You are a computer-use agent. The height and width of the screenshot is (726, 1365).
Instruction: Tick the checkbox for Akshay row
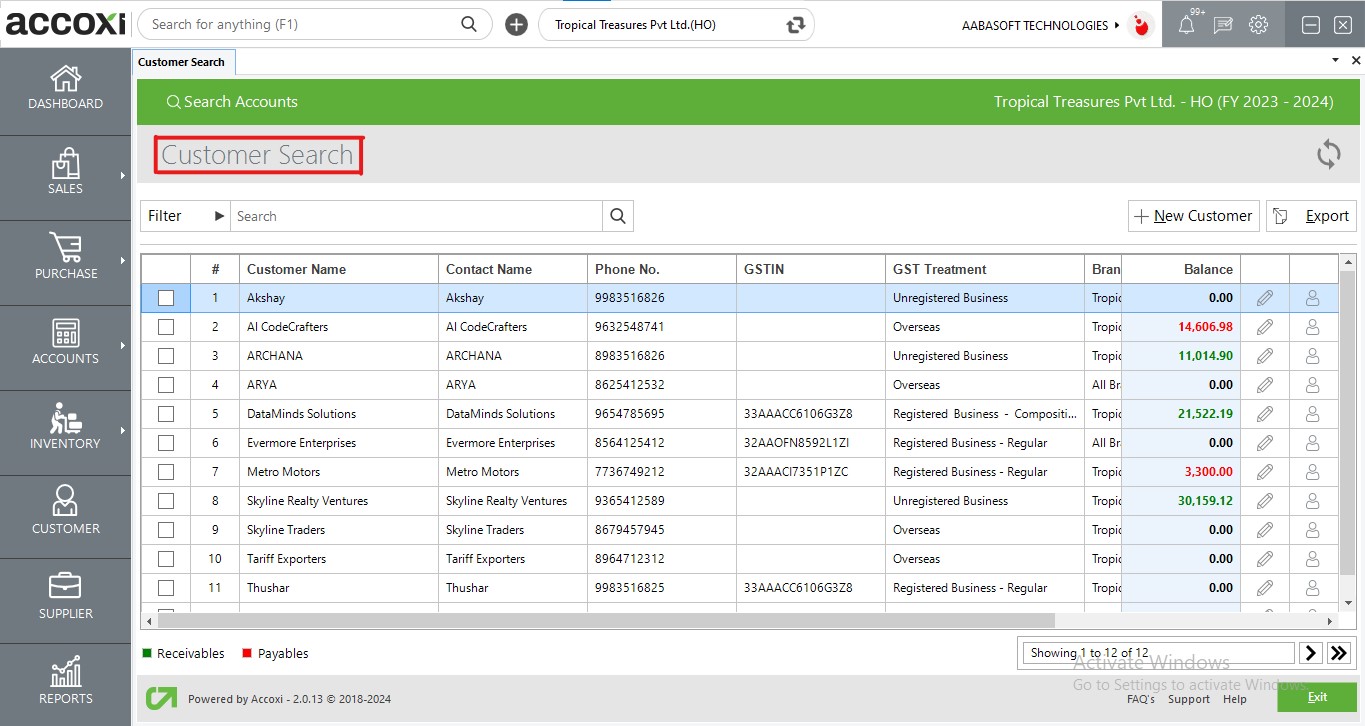tap(166, 298)
